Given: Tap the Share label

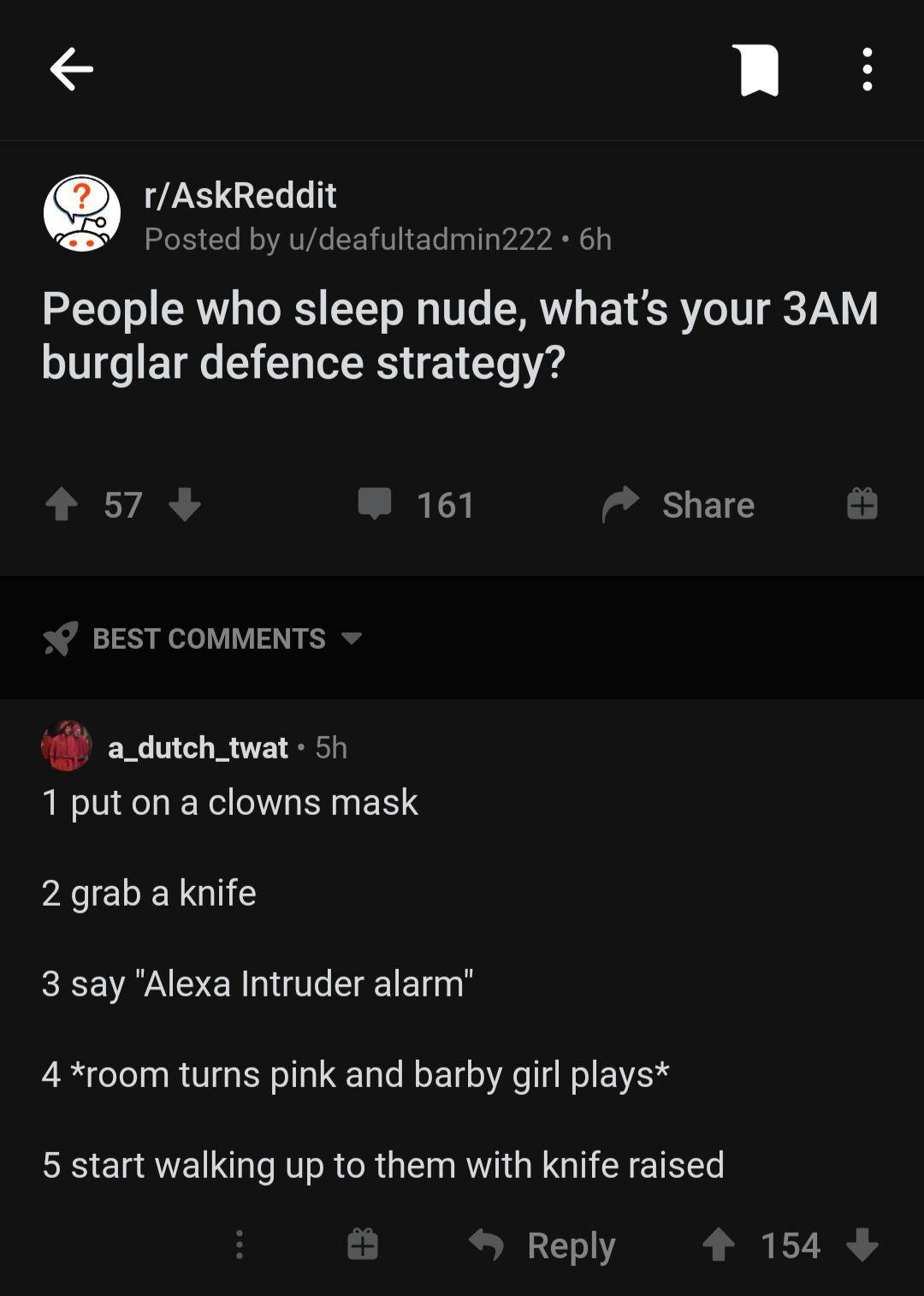Looking at the screenshot, I should [x=708, y=505].
